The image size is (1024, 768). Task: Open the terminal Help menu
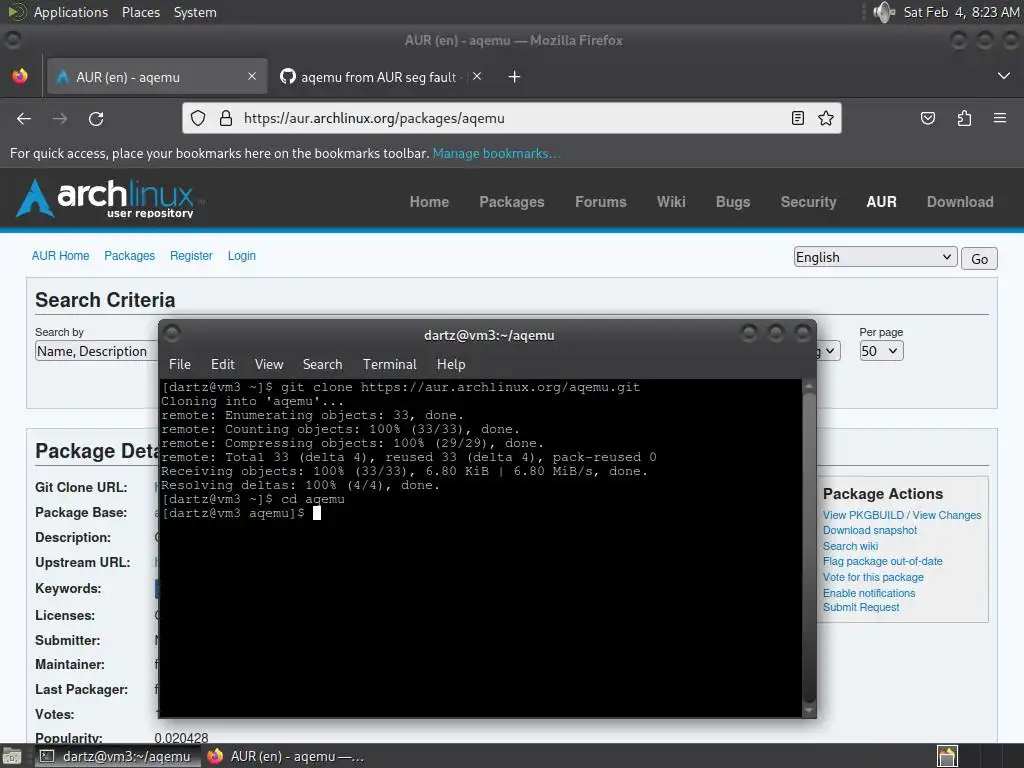(451, 364)
